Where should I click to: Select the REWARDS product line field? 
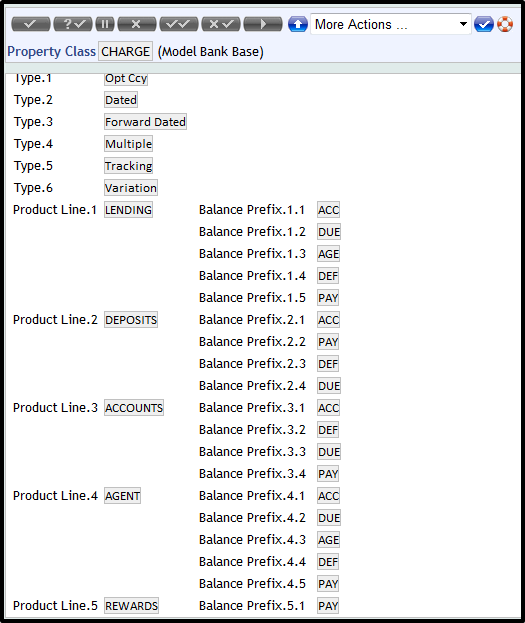click(132, 606)
